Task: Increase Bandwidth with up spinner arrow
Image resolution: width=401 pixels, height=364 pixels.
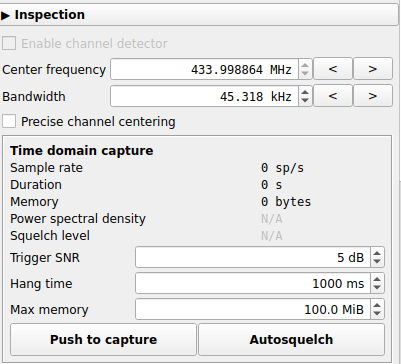Action: (x=305, y=92)
